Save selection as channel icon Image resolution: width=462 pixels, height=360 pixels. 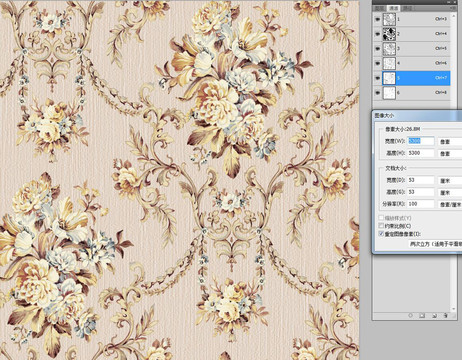(x=422, y=315)
